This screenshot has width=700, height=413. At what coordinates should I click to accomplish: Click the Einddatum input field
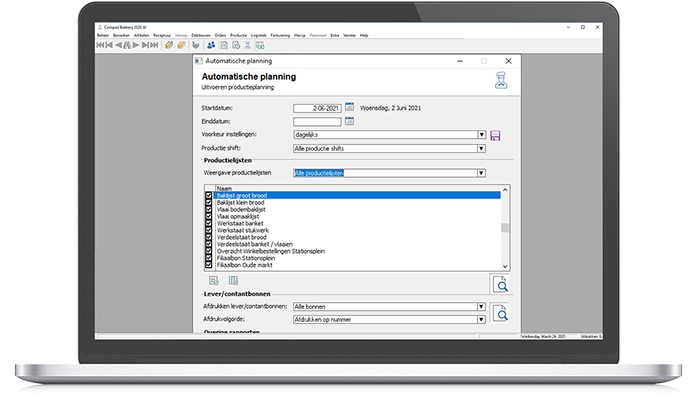click(x=317, y=121)
